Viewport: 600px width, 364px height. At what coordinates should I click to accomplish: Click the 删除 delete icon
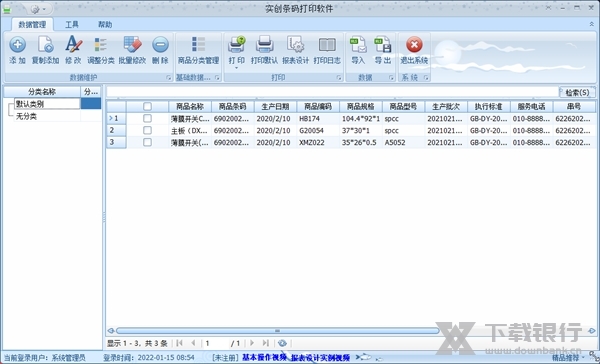click(160, 45)
